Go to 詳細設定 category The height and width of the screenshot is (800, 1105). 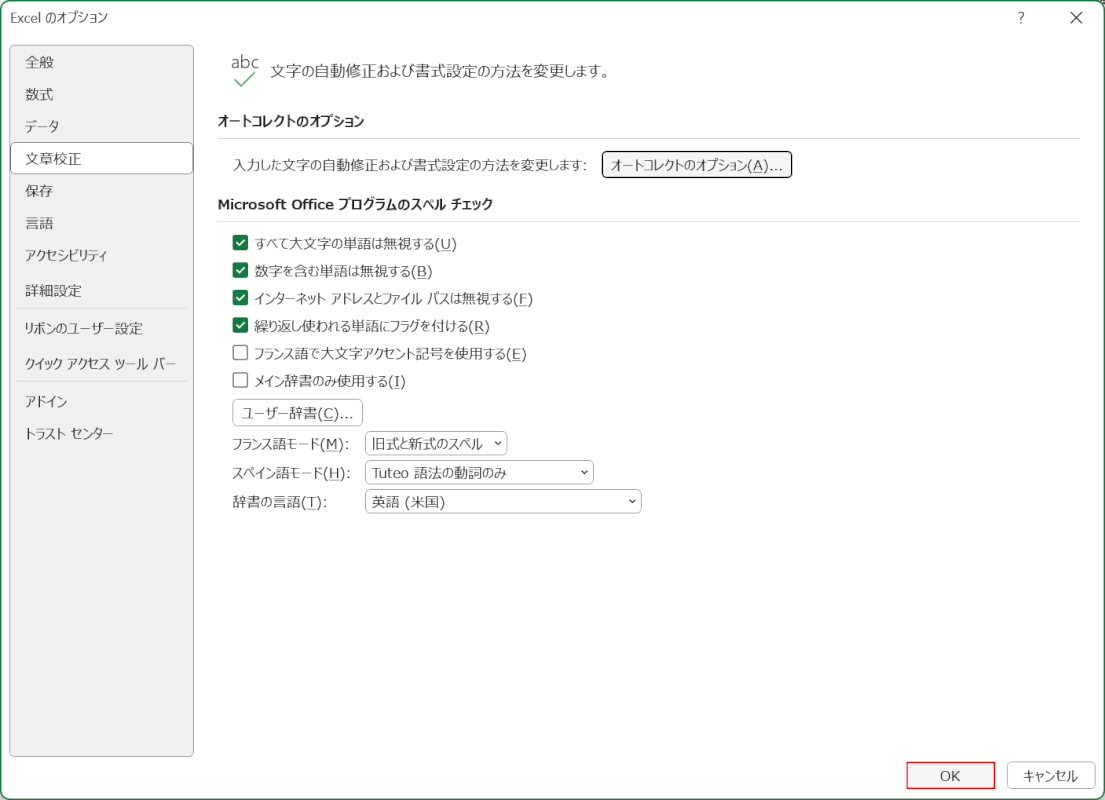coord(54,290)
